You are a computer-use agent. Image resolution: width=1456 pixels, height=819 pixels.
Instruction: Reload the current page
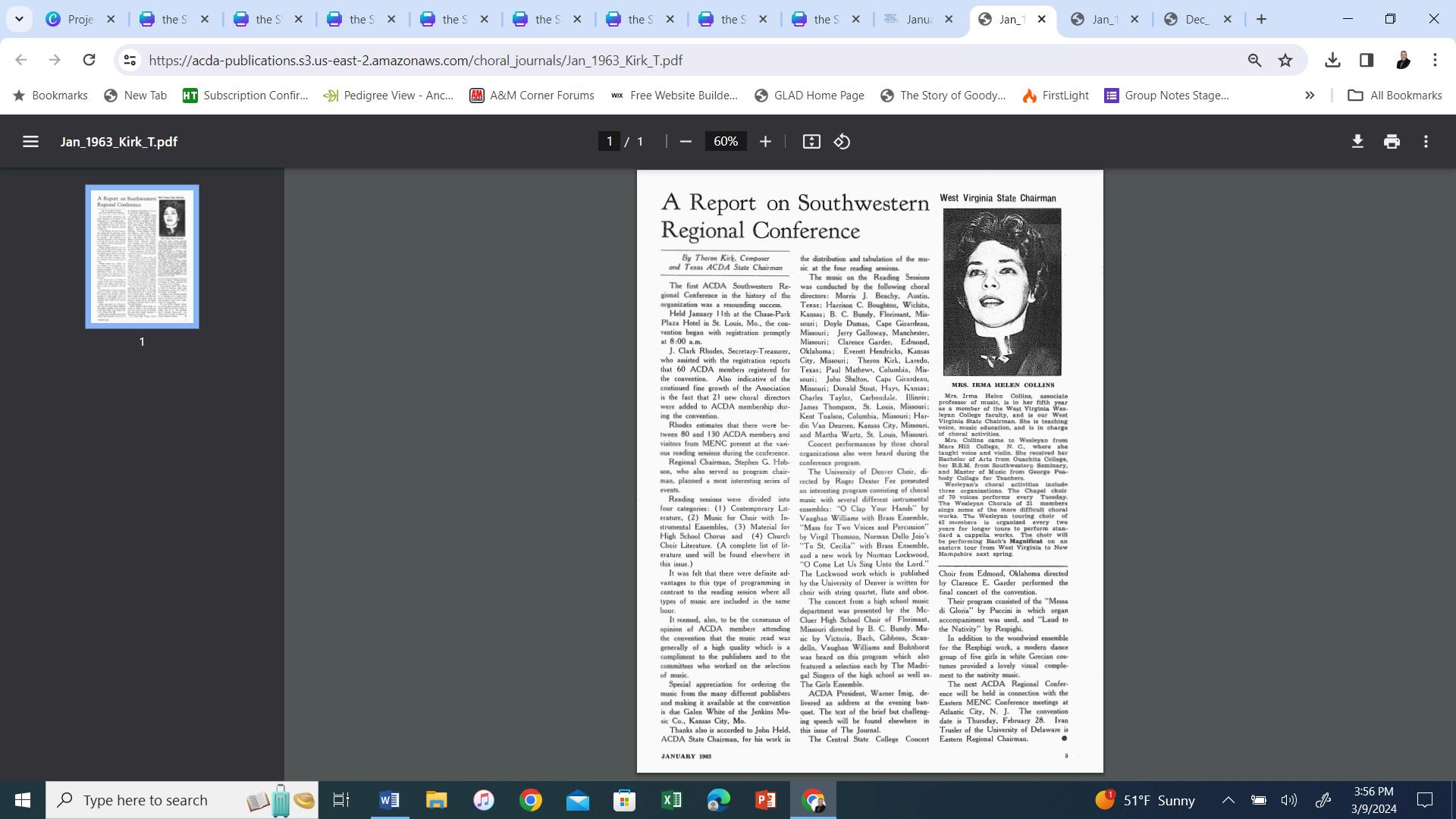pyautogui.click(x=89, y=60)
